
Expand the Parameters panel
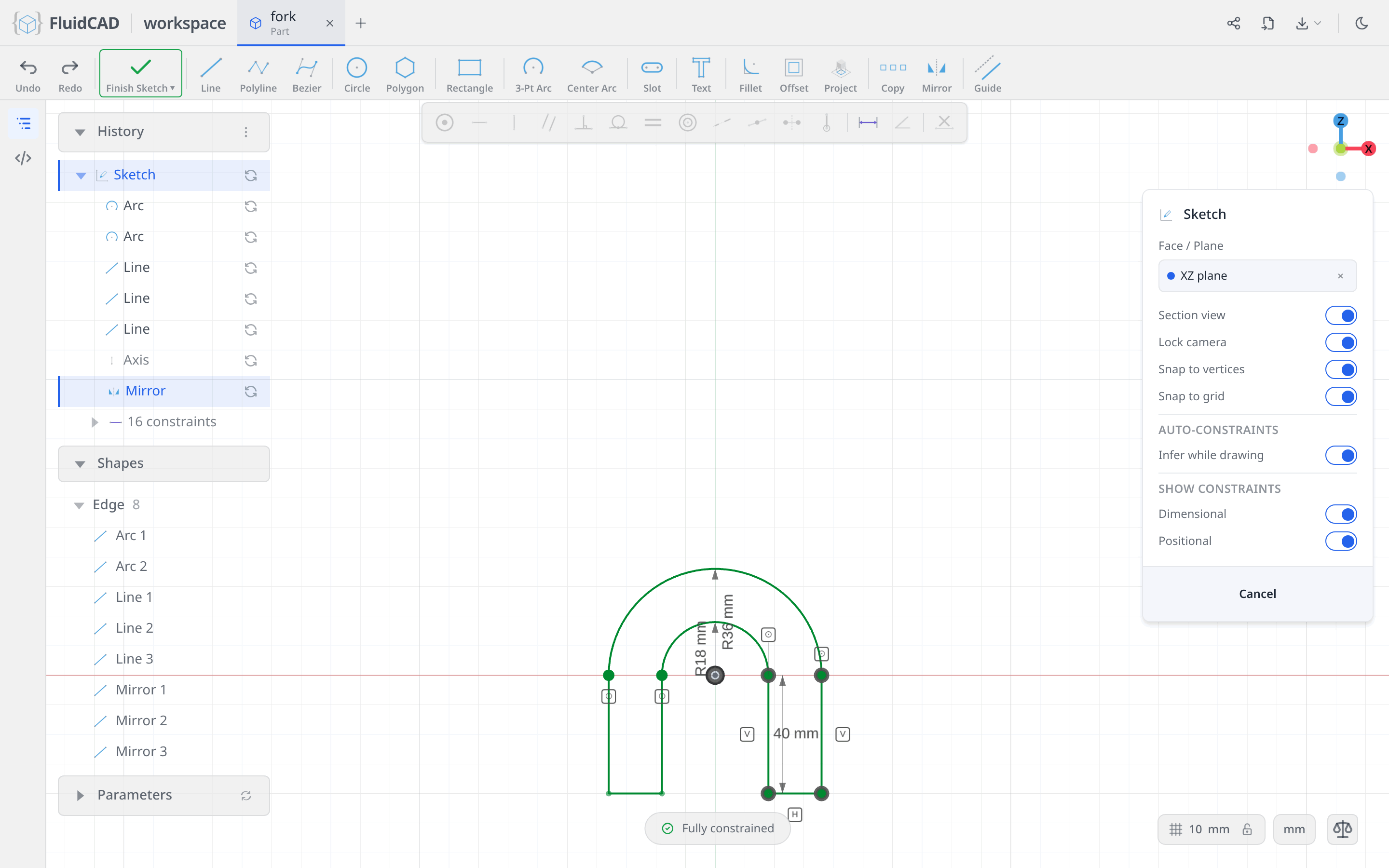tap(81, 795)
